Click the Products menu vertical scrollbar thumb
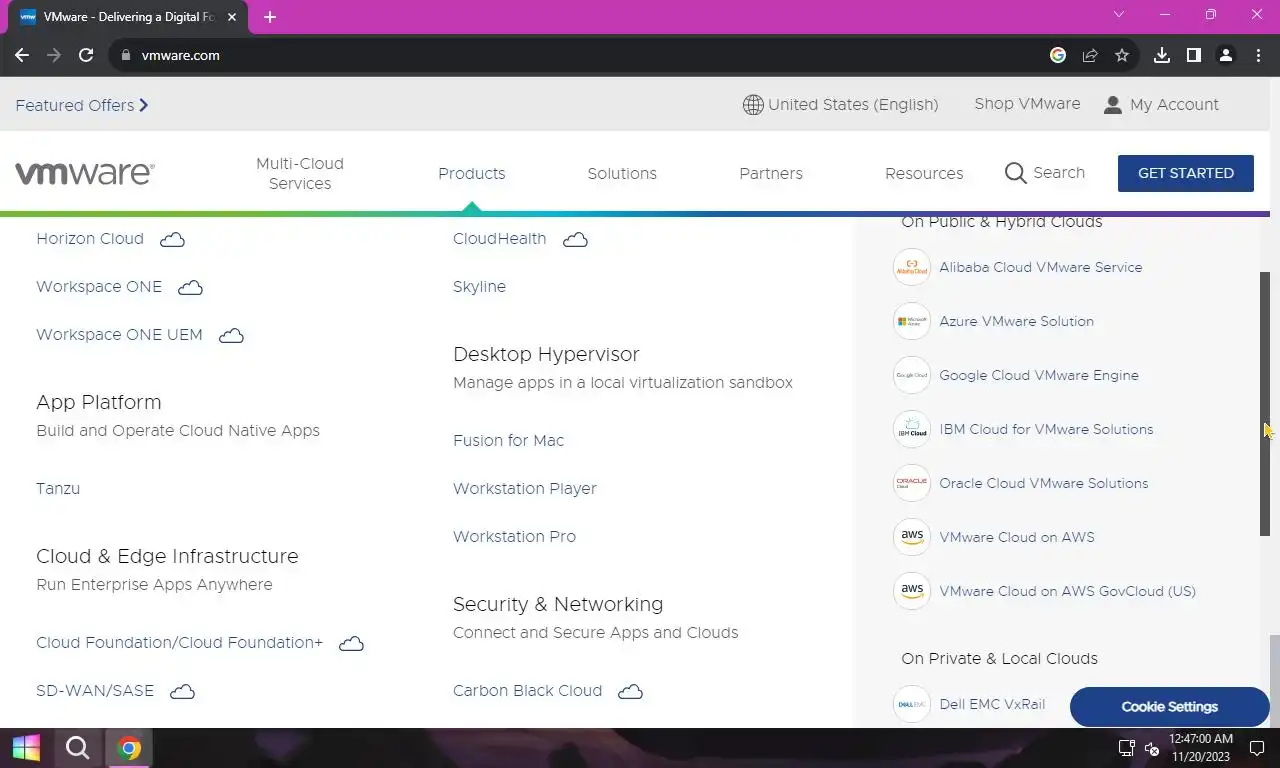Screen dimensions: 1280x768 (1265, 404)
